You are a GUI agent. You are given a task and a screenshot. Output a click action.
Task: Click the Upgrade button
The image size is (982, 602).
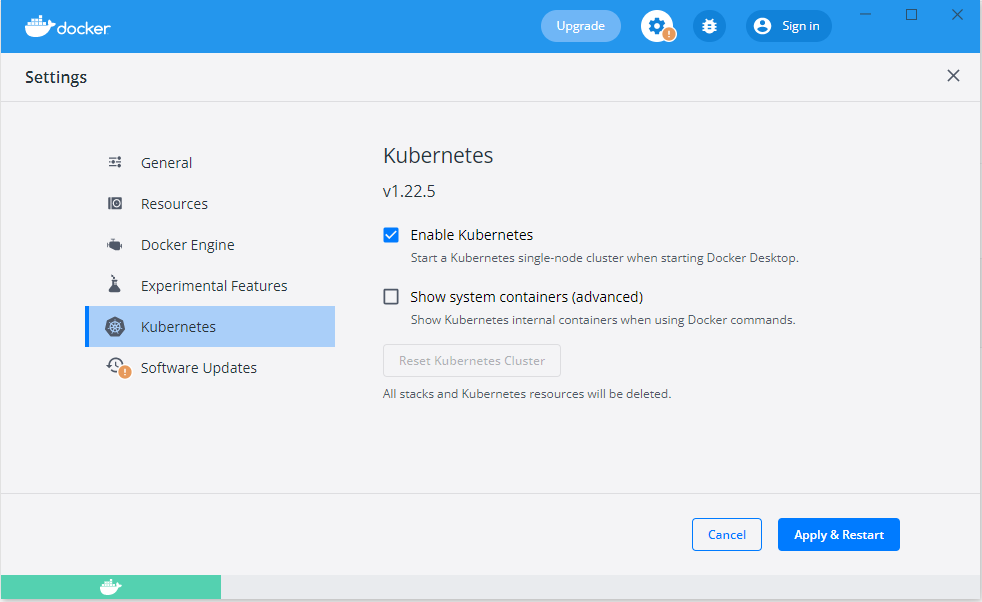581,26
